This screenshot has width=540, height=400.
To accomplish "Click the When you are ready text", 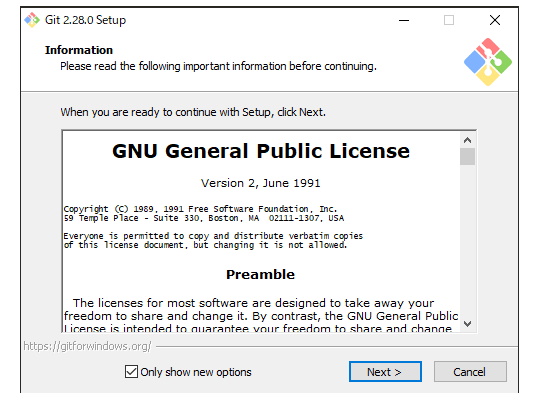I will coord(193,112).
